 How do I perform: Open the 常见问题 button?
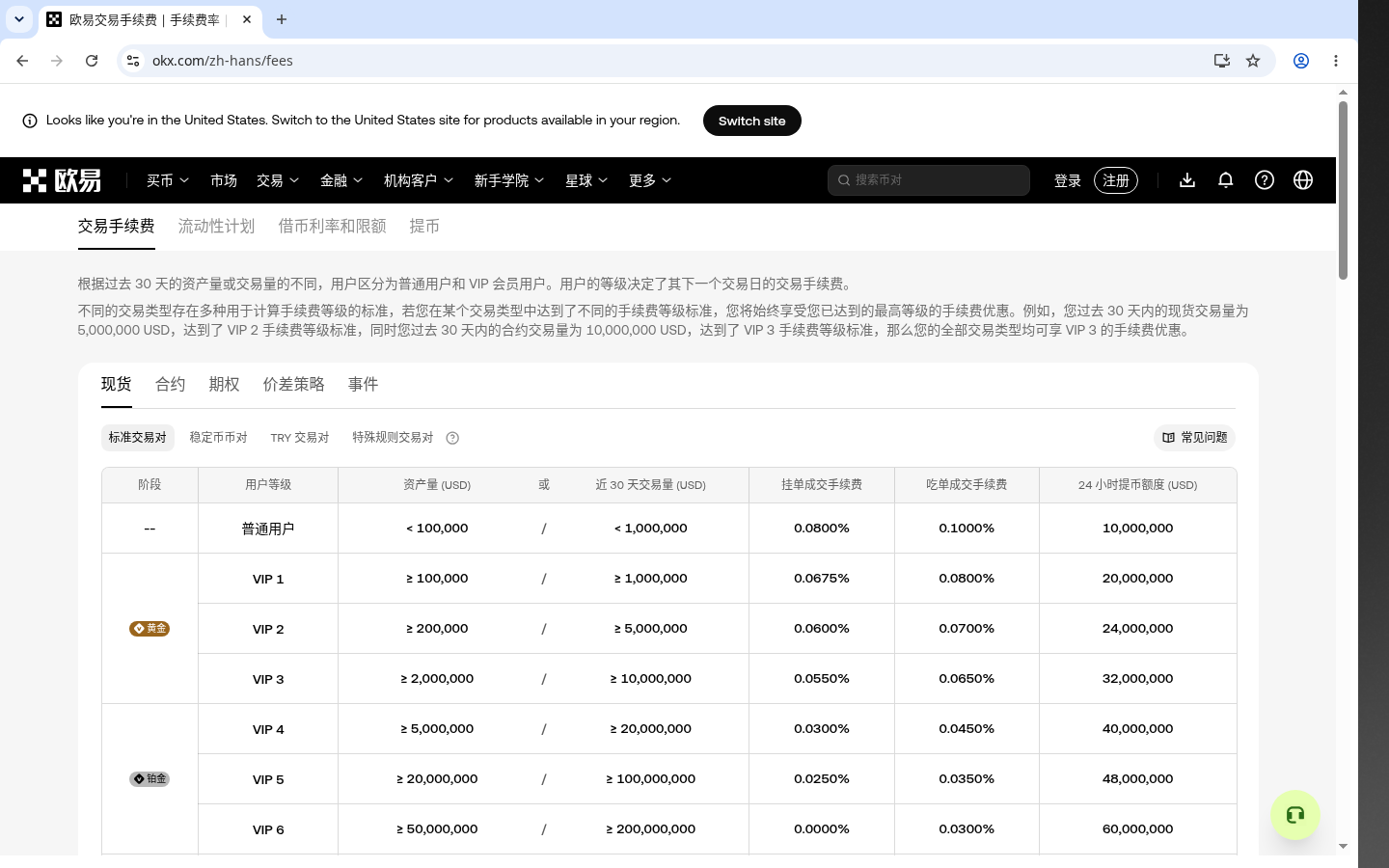click(x=1194, y=438)
